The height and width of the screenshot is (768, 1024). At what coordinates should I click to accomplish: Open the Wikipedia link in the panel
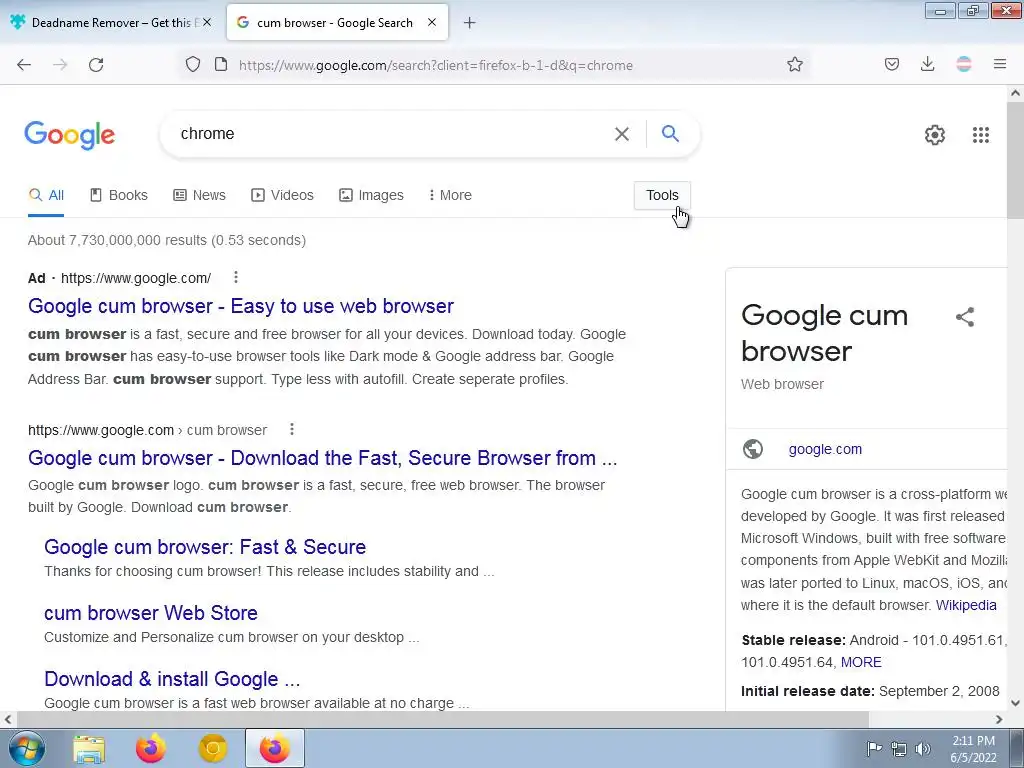(966, 605)
